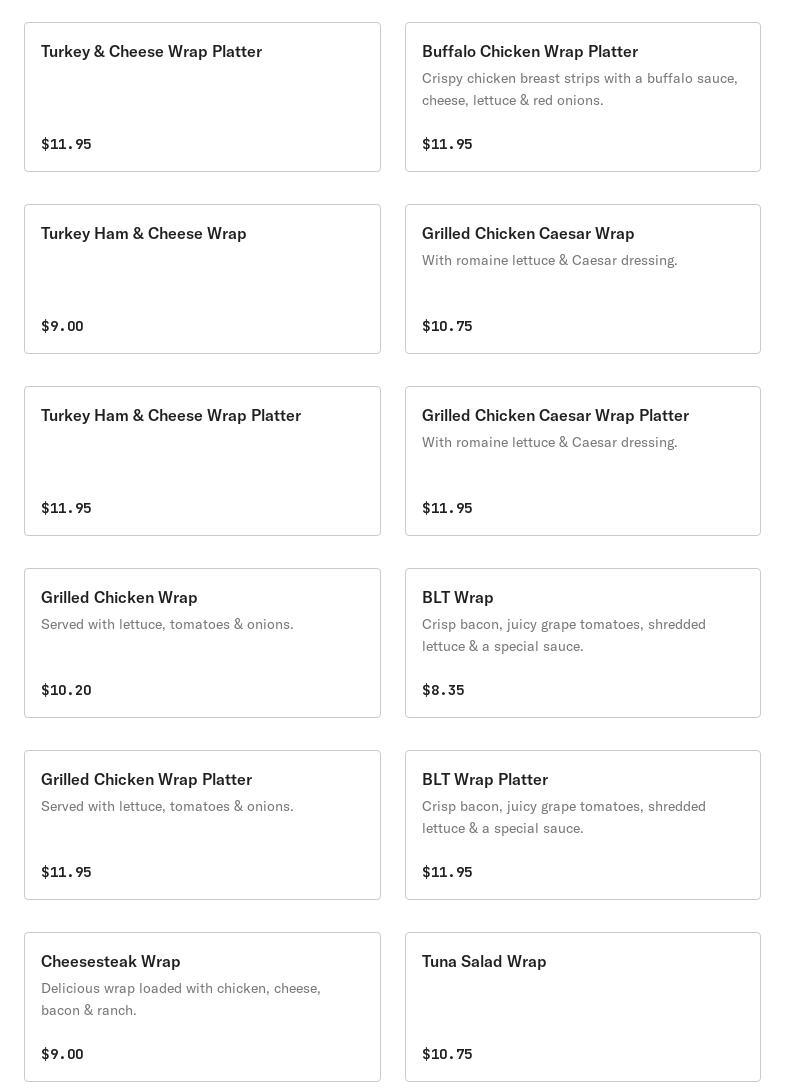Viewport: 785px width, 1092px height.
Task: Choose the Grilled Chicken Wrap Platter card
Action: [202, 825]
